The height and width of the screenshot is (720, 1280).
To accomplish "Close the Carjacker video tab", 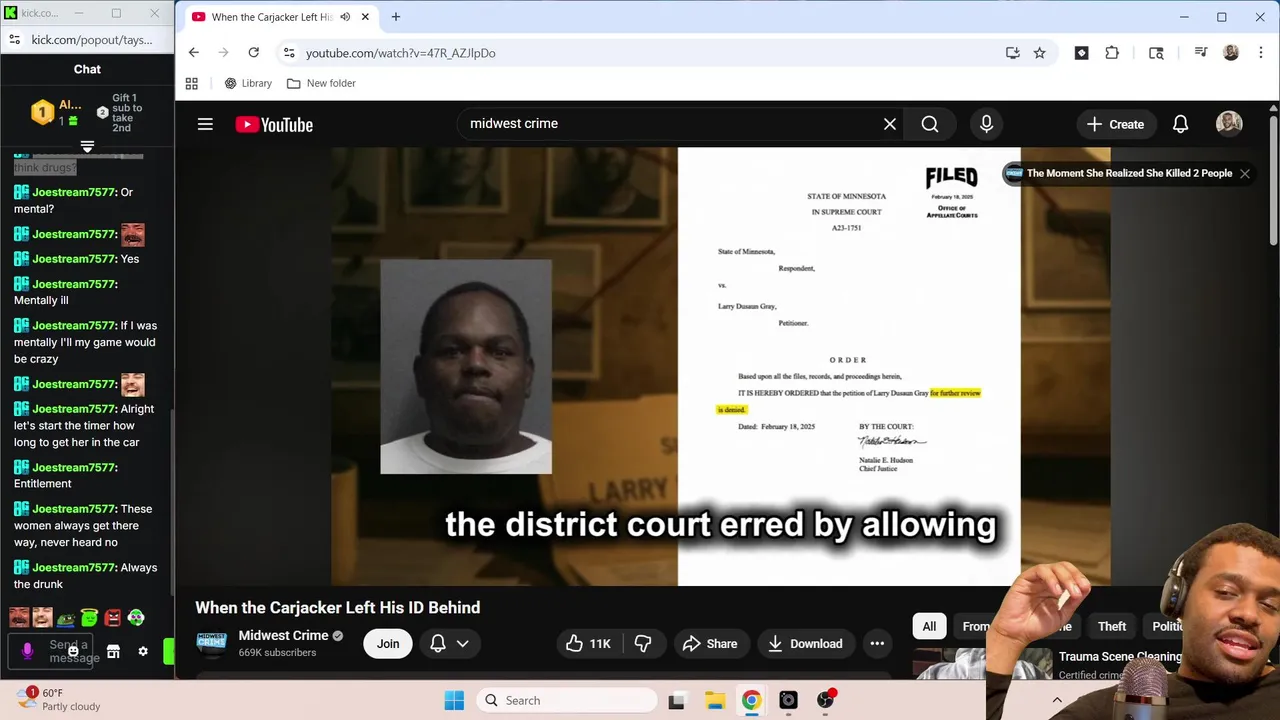I will pyautogui.click(x=365, y=17).
